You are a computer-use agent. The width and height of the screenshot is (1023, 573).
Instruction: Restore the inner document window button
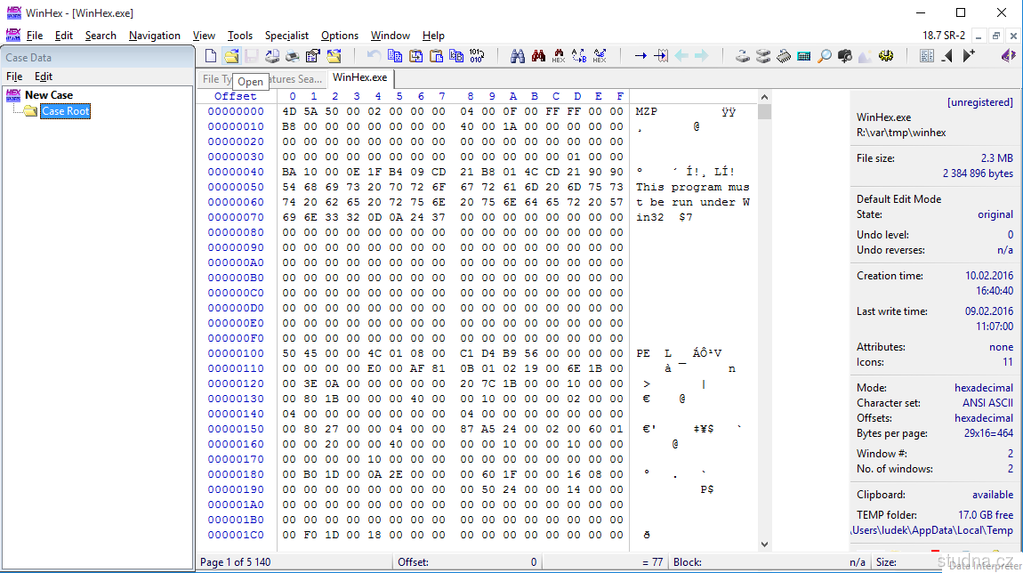click(996, 36)
